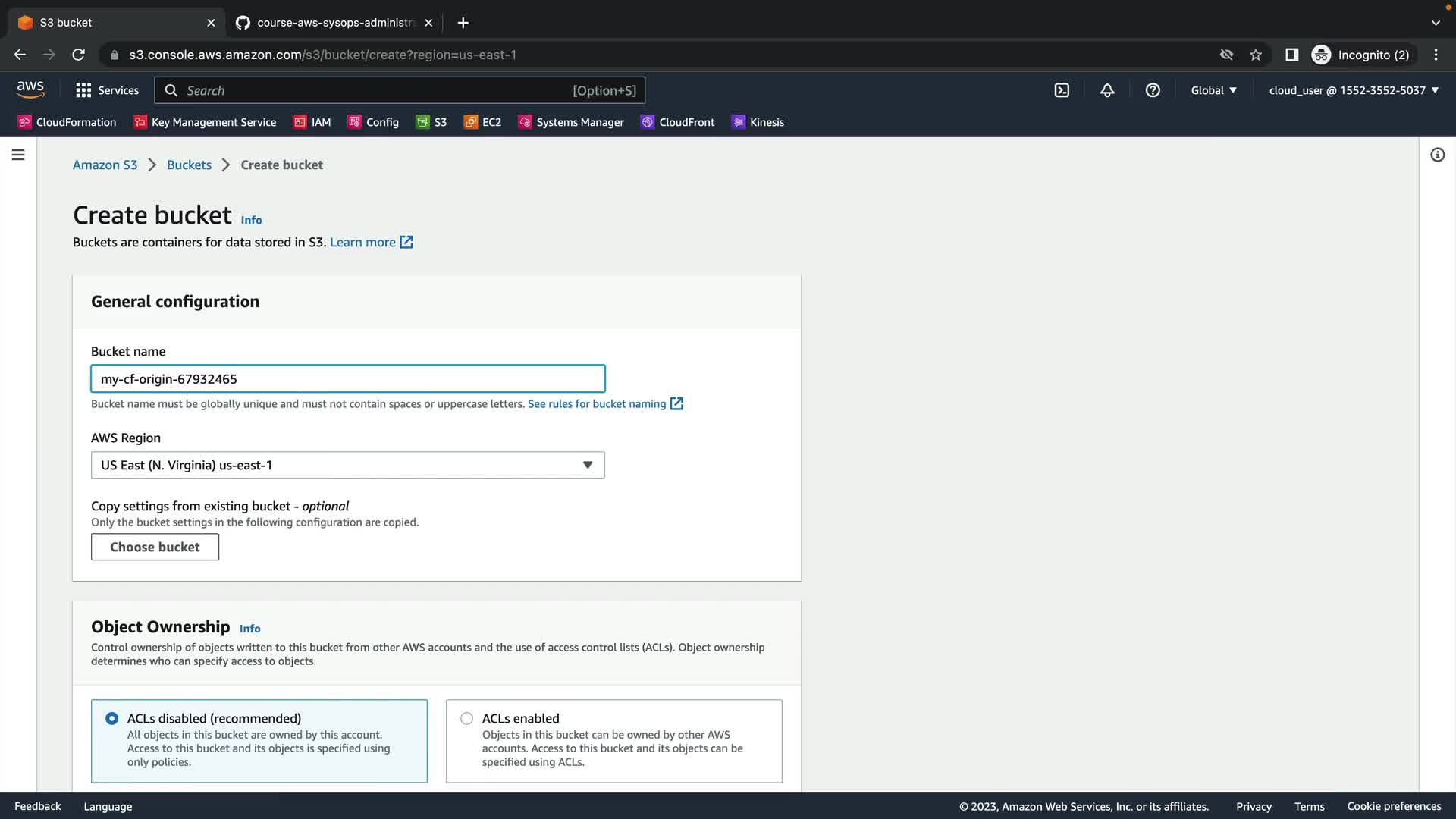Expand the AWS Region dropdown
Image resolution: width=1456 pixels, height=819 pixels.
pos(347,465)
